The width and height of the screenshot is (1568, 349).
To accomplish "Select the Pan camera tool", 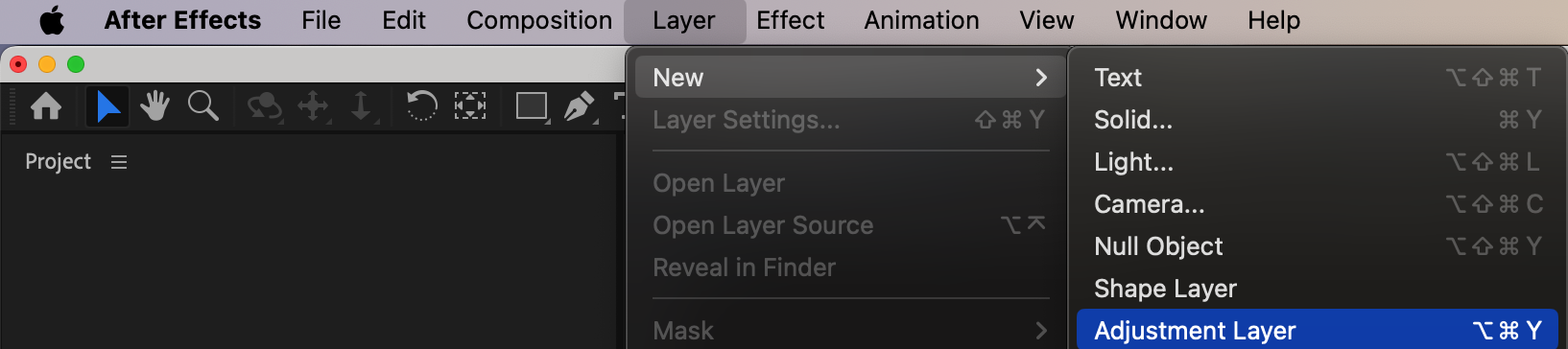I will pyautogui.click(x=314, y=106).
